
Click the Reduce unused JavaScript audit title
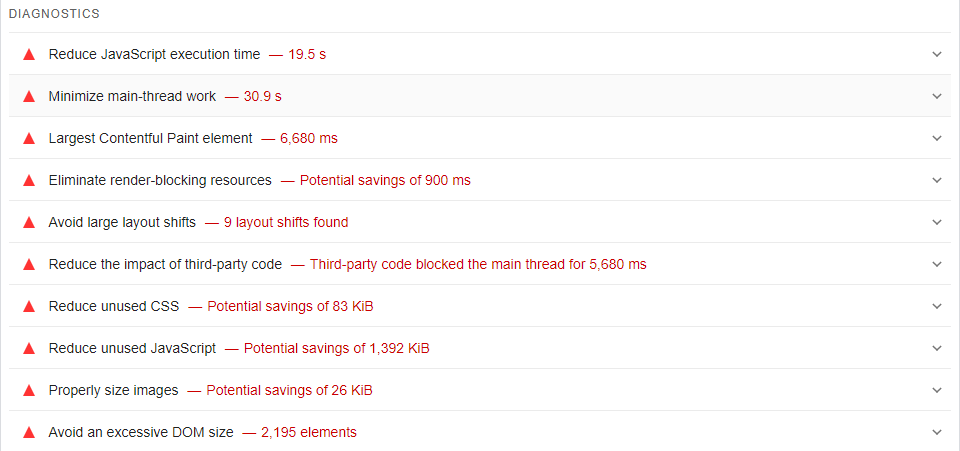(132, 348)
